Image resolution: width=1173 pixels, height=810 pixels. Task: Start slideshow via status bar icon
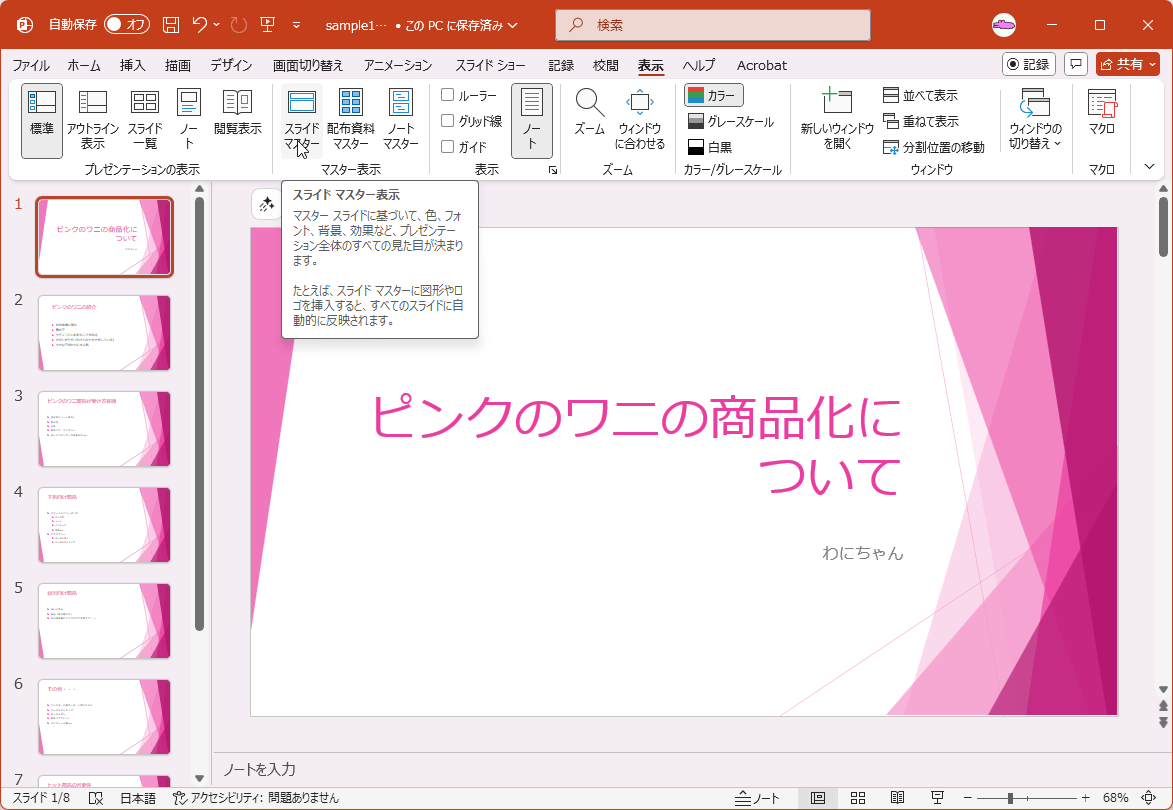[x=937, y=798]
